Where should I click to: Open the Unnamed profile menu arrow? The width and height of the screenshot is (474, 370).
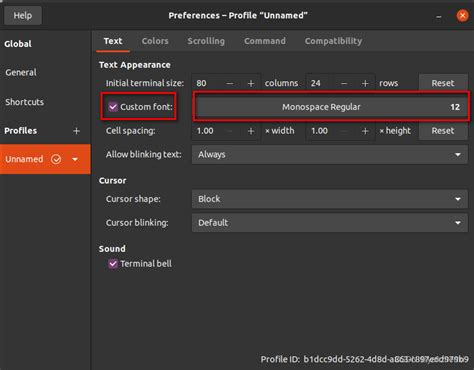click(75, 159)
